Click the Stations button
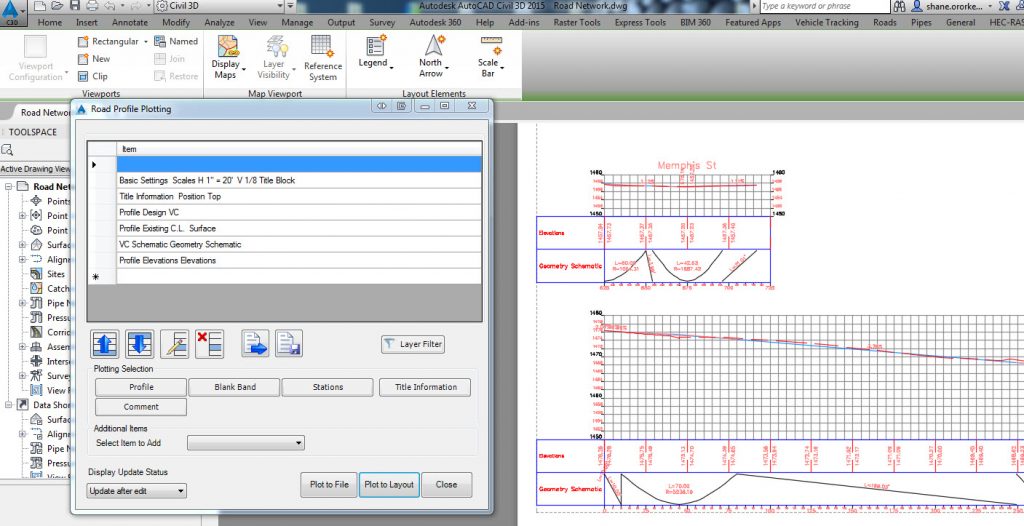 pos(328,387)
